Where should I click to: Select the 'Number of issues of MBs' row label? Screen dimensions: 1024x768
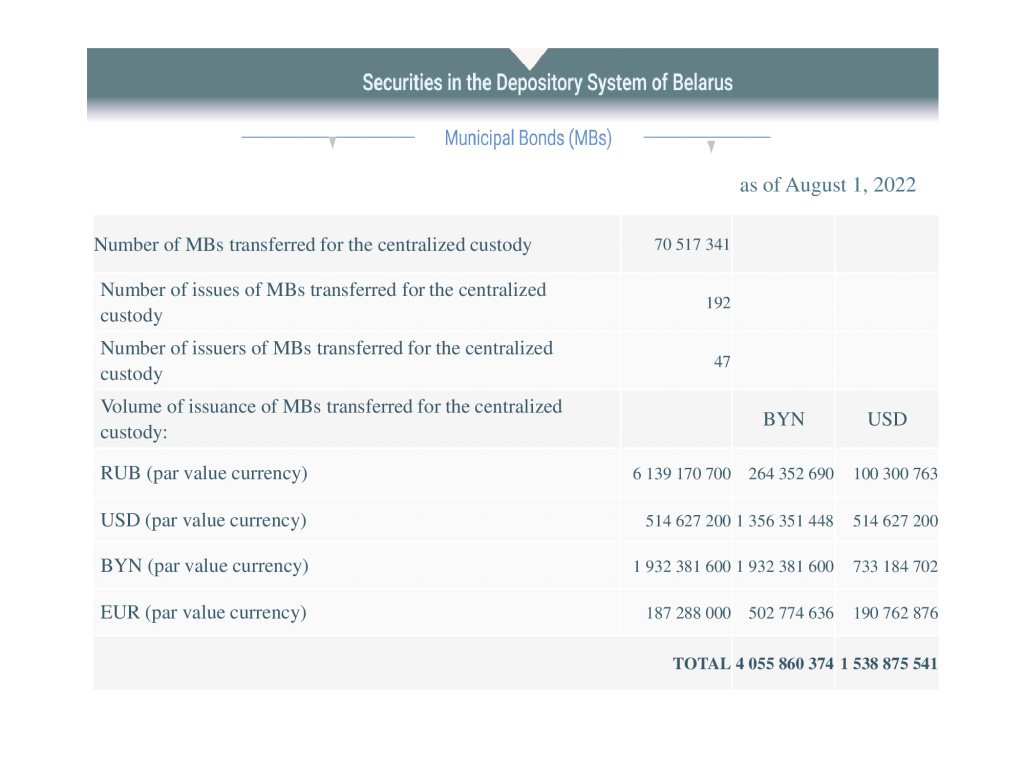point(323,302)
